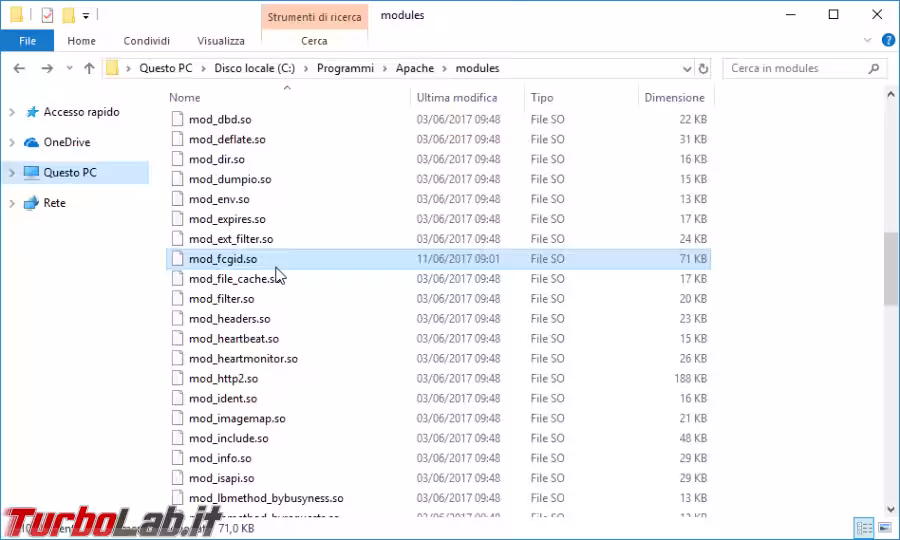Click the vertical scrollbar thumb

[x=890, y=268]
